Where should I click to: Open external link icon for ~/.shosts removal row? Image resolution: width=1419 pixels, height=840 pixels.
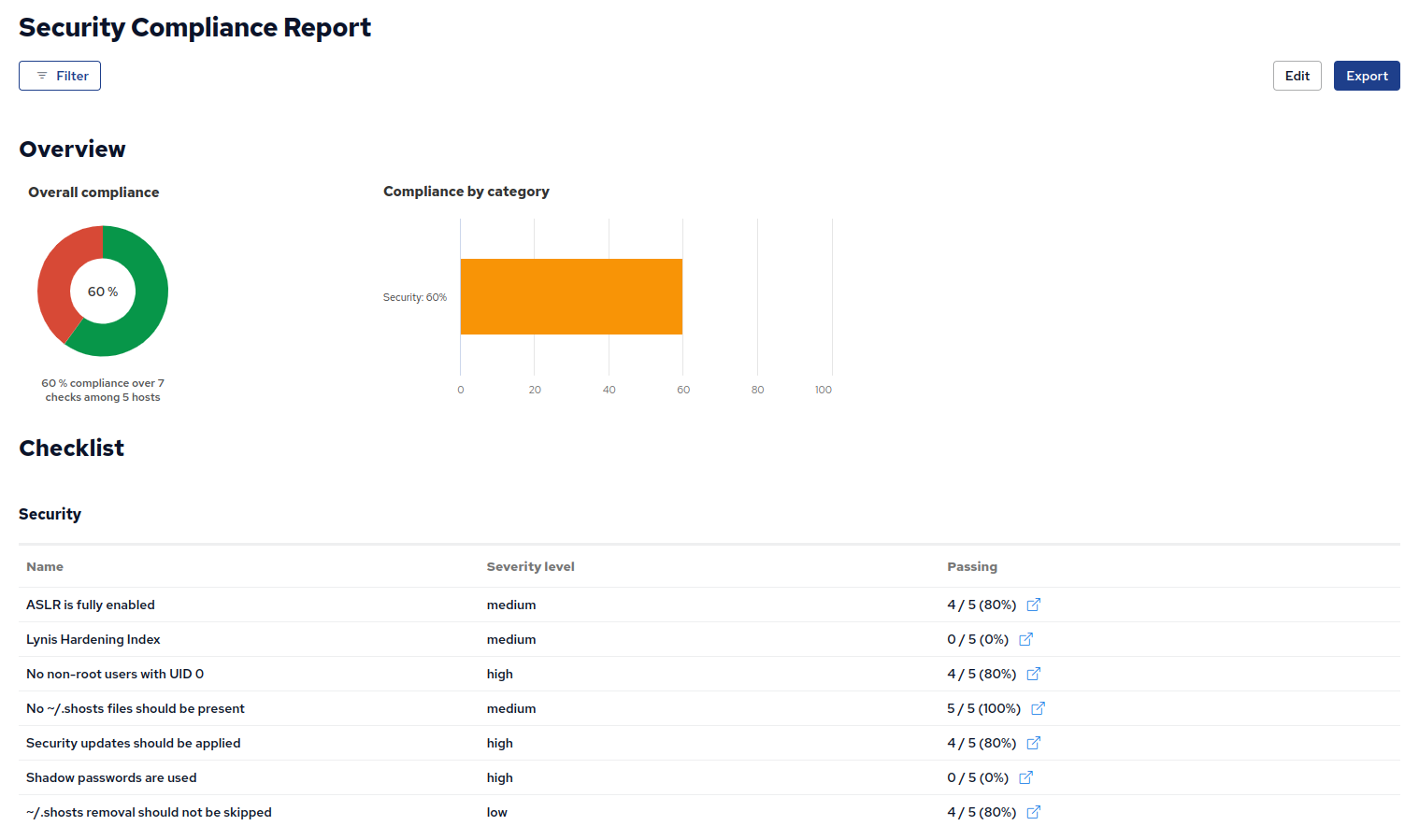click(1033, 812)
